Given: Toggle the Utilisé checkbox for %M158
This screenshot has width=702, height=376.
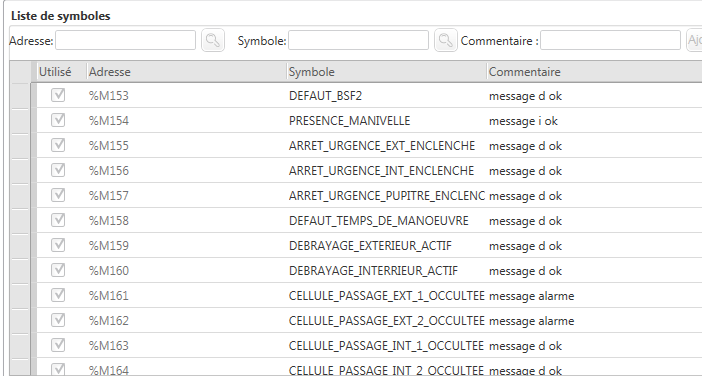Looking at the screenshot, I should (x=58, y=220).
